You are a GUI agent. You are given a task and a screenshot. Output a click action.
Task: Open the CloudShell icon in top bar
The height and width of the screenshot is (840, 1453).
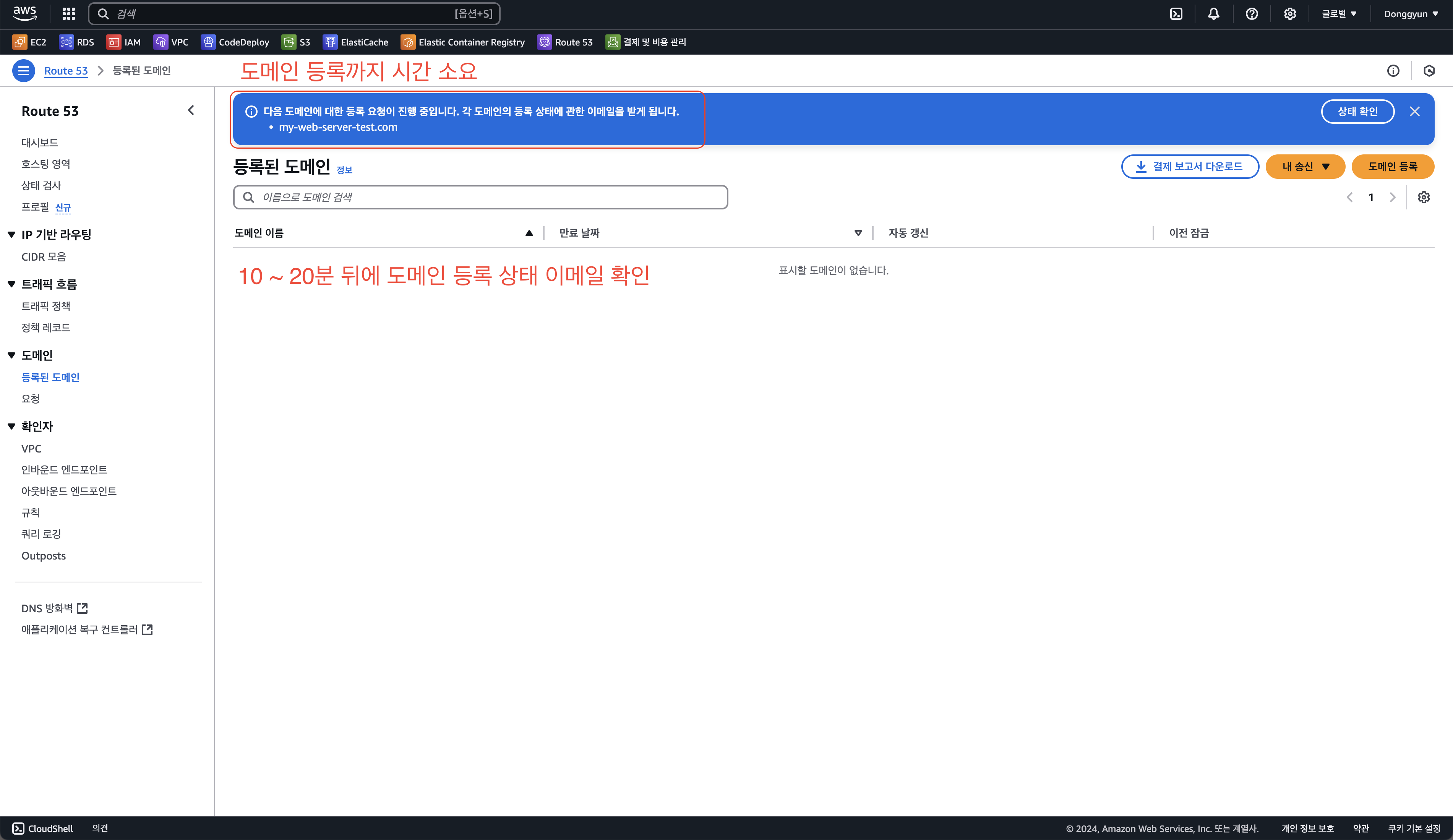click(x=1176, y=14)
